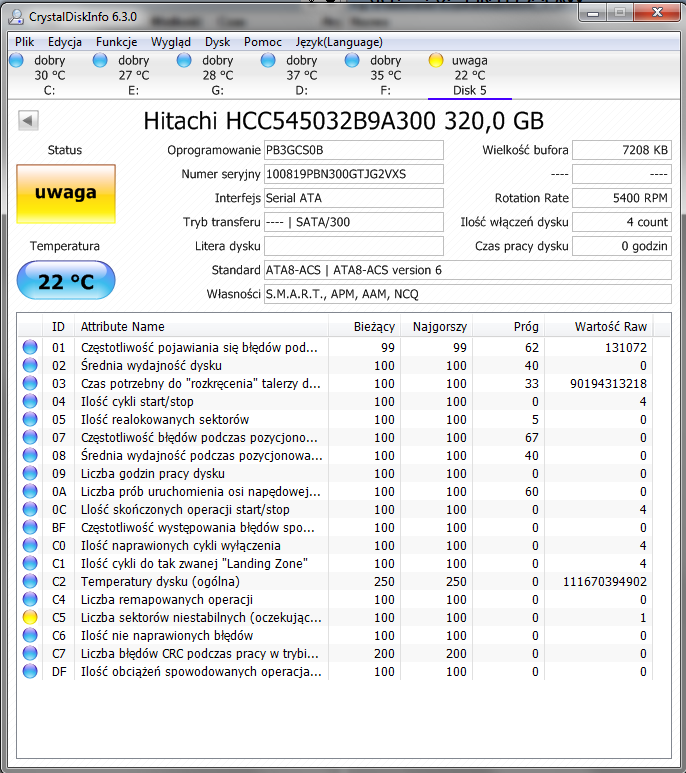Viewport: 686px width, 773px height.
Task: Select disk D: status tab
Action: [x=301, y=75]
